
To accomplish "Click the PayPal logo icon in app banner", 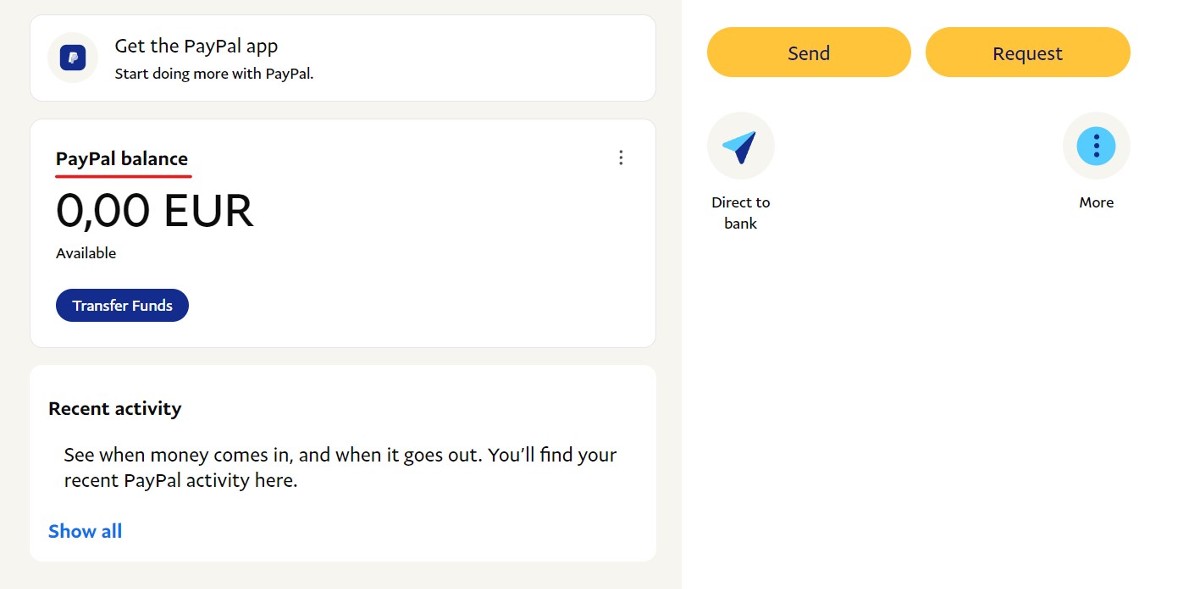I will pyautogui.click(x=72, y=58).
